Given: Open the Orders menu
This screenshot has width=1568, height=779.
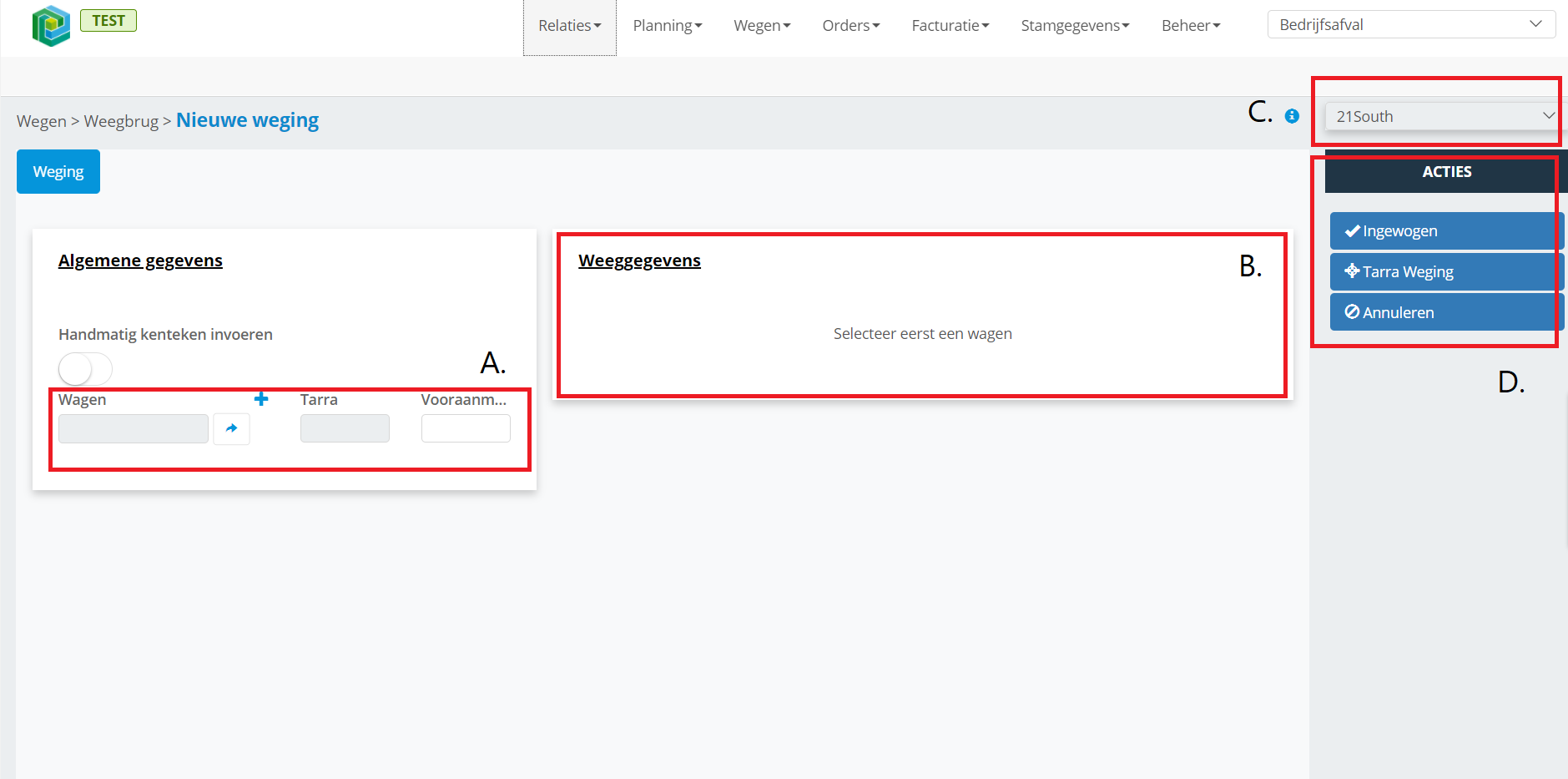Looking at the screenshot, I should (x=851, y=26).
